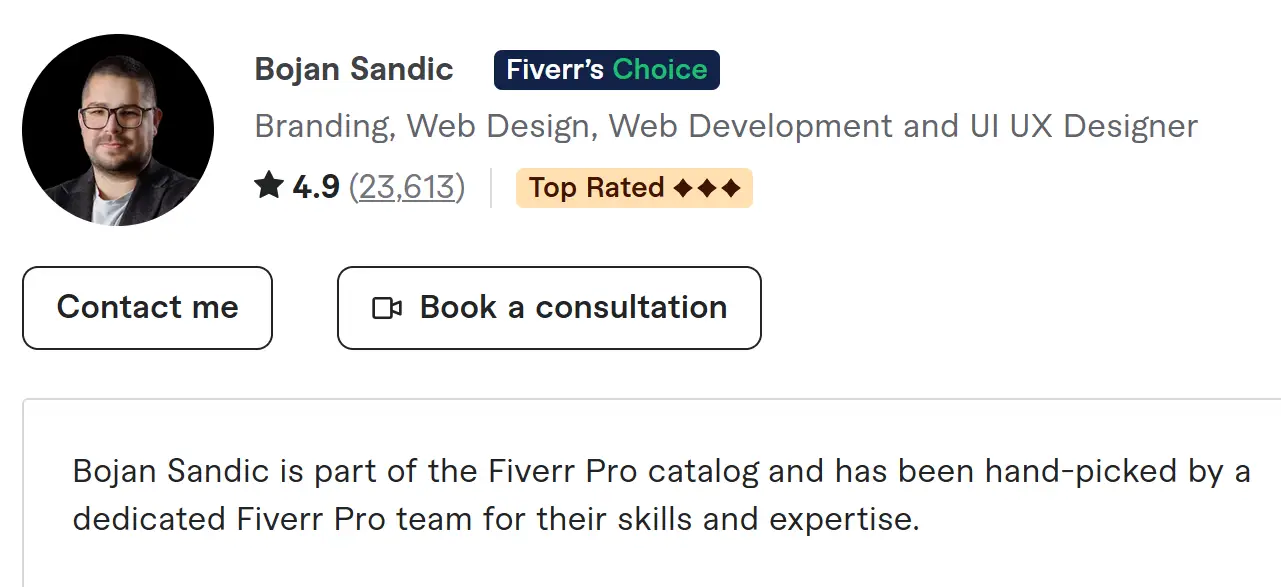Viewport: 1281px width, 587px height.
Task: Select the Top Rated label text
Action: tap(596, 188)
